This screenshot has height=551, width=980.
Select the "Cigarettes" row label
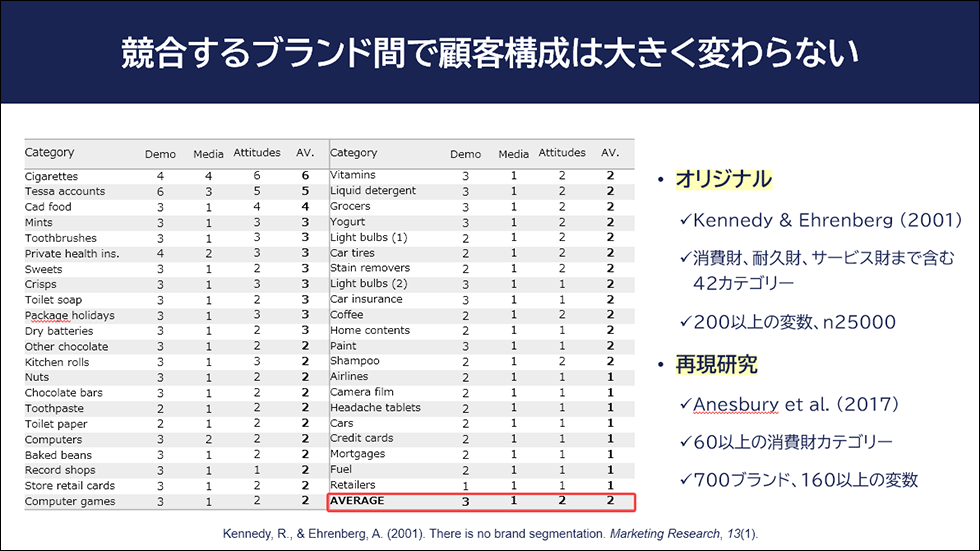(51, 176)
